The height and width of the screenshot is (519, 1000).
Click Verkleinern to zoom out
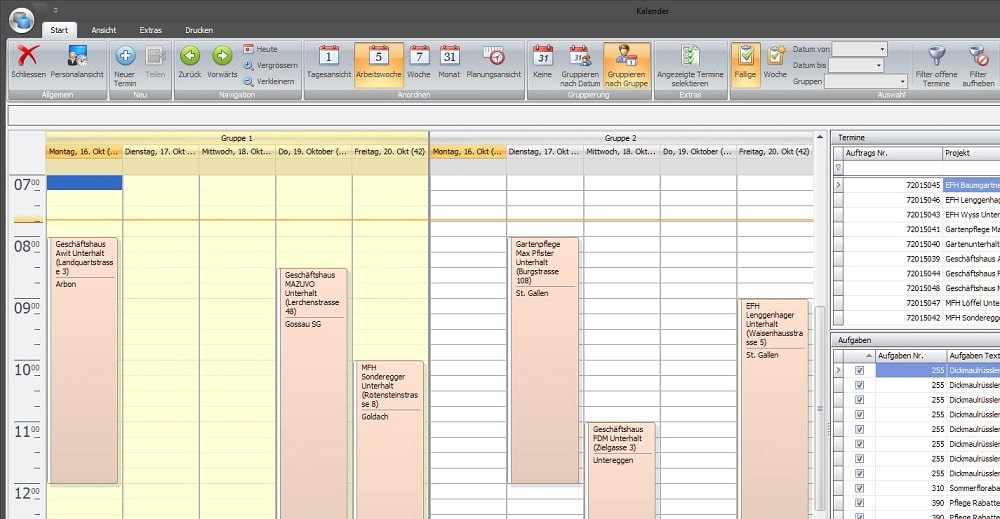(268, 81)
